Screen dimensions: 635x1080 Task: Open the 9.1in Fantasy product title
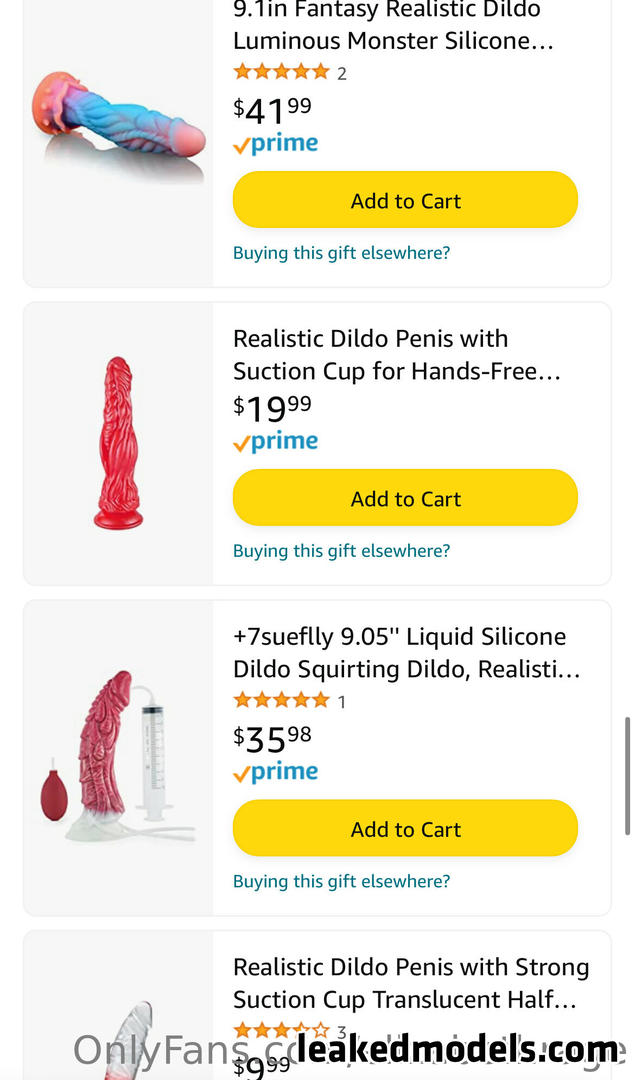coord(393,25)
